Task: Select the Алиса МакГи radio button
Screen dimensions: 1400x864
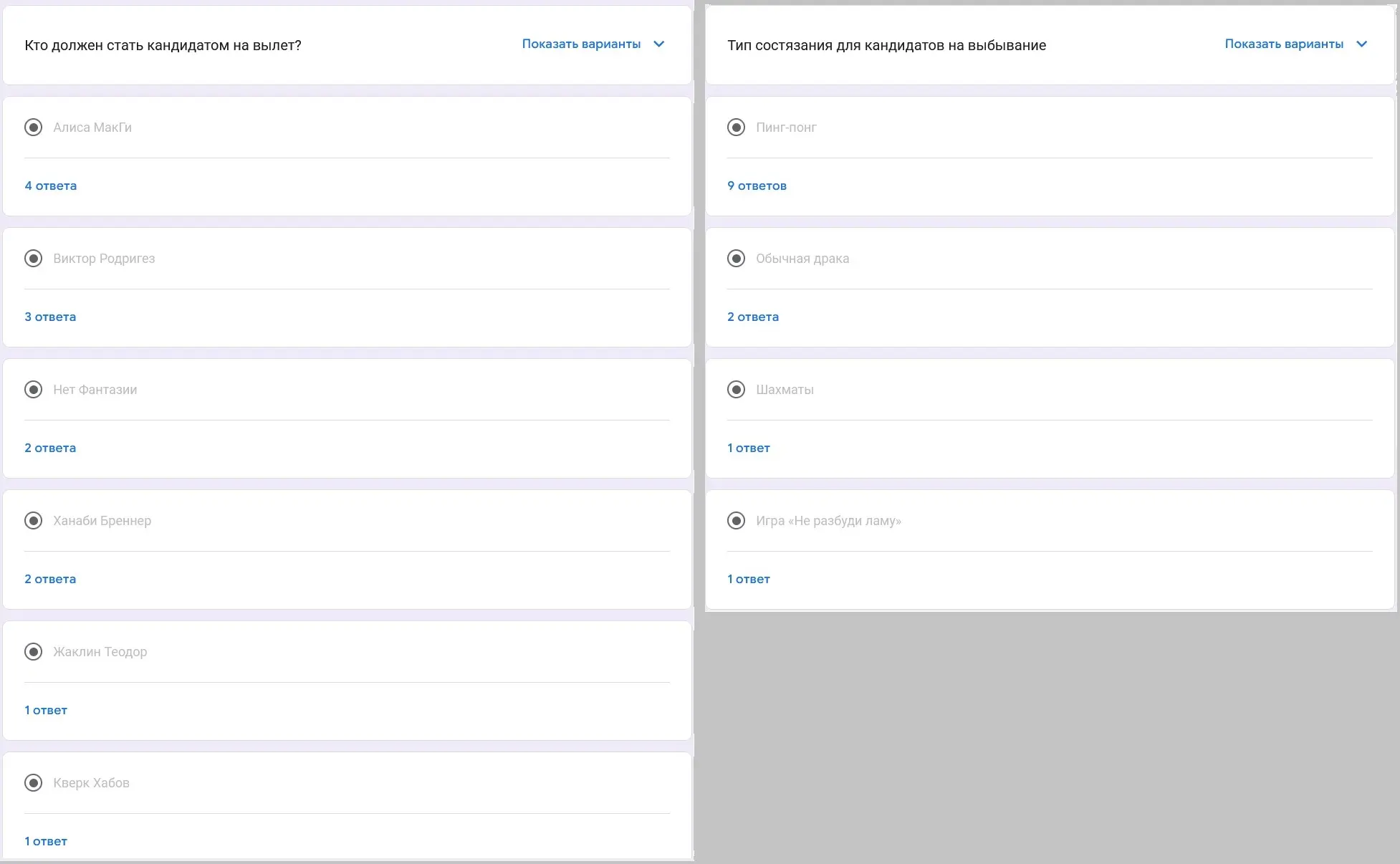Action: pyautogui.click(x=34, y=128)
